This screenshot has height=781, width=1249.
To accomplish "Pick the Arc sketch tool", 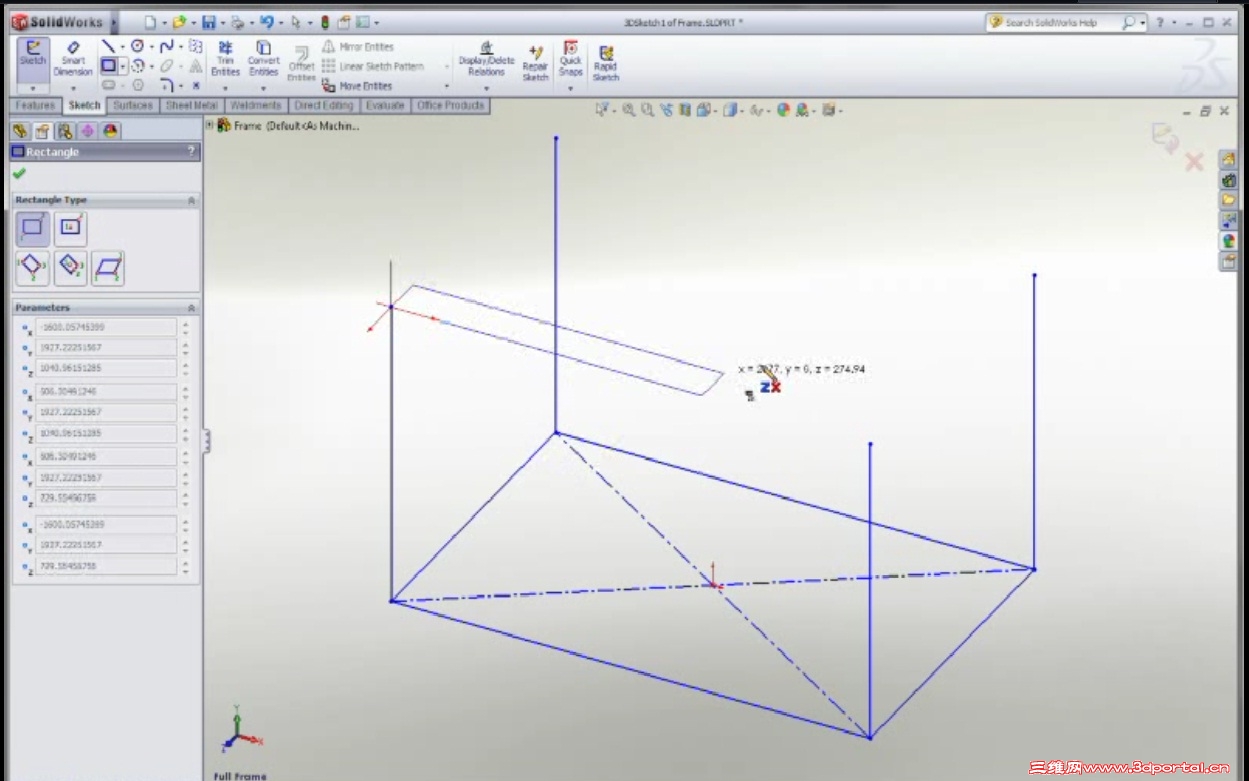I will tap(137, 66).
